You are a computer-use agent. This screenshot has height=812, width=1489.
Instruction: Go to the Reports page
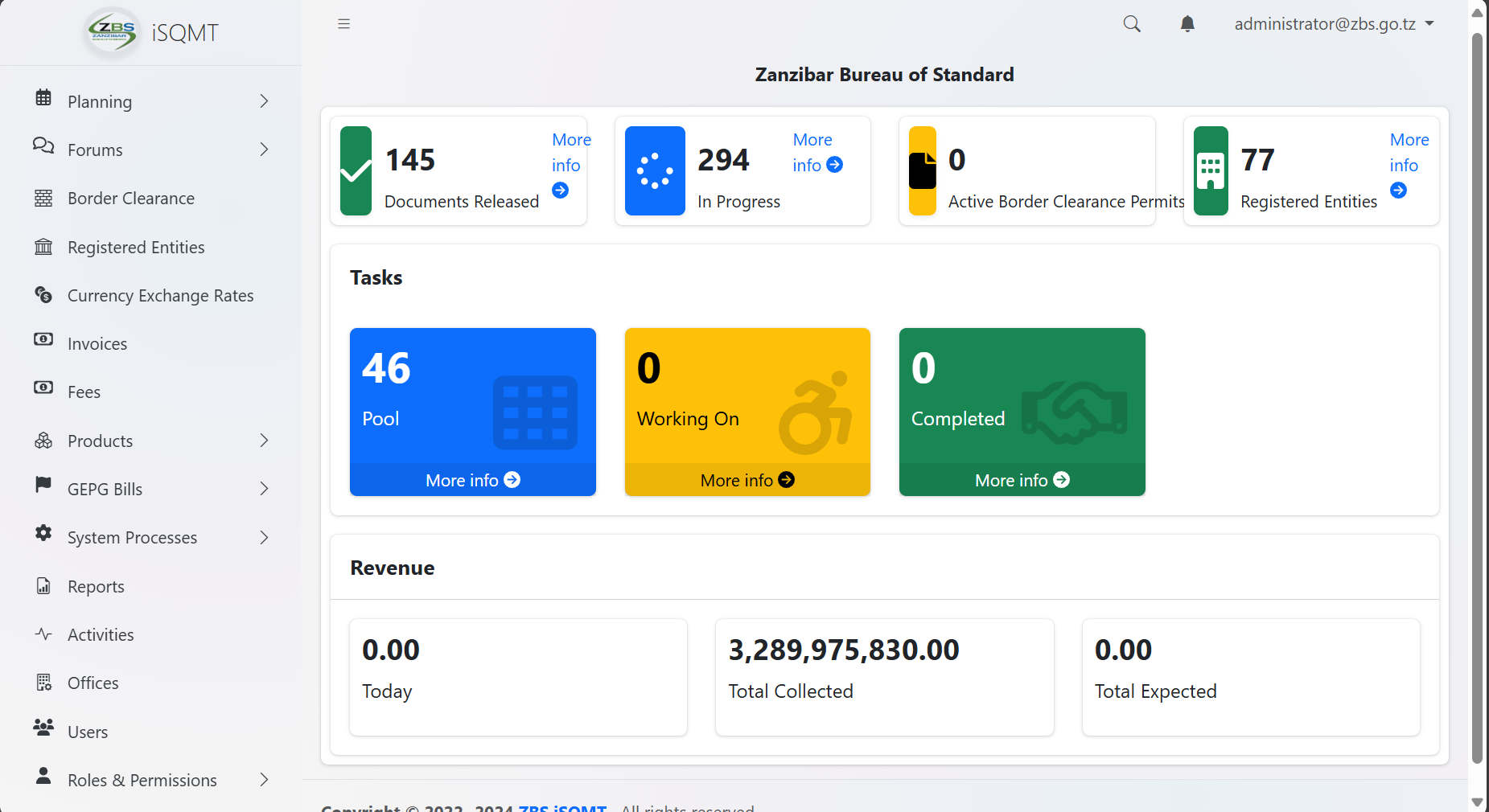[96, 587]
